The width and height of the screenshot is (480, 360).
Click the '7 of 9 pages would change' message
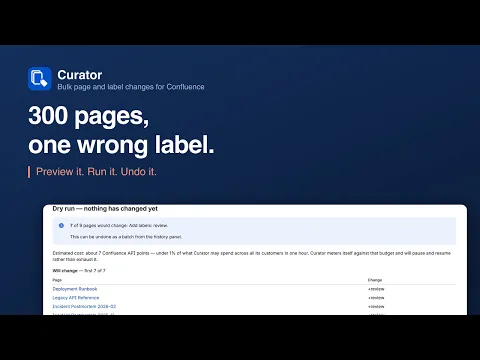pos(119,226)
